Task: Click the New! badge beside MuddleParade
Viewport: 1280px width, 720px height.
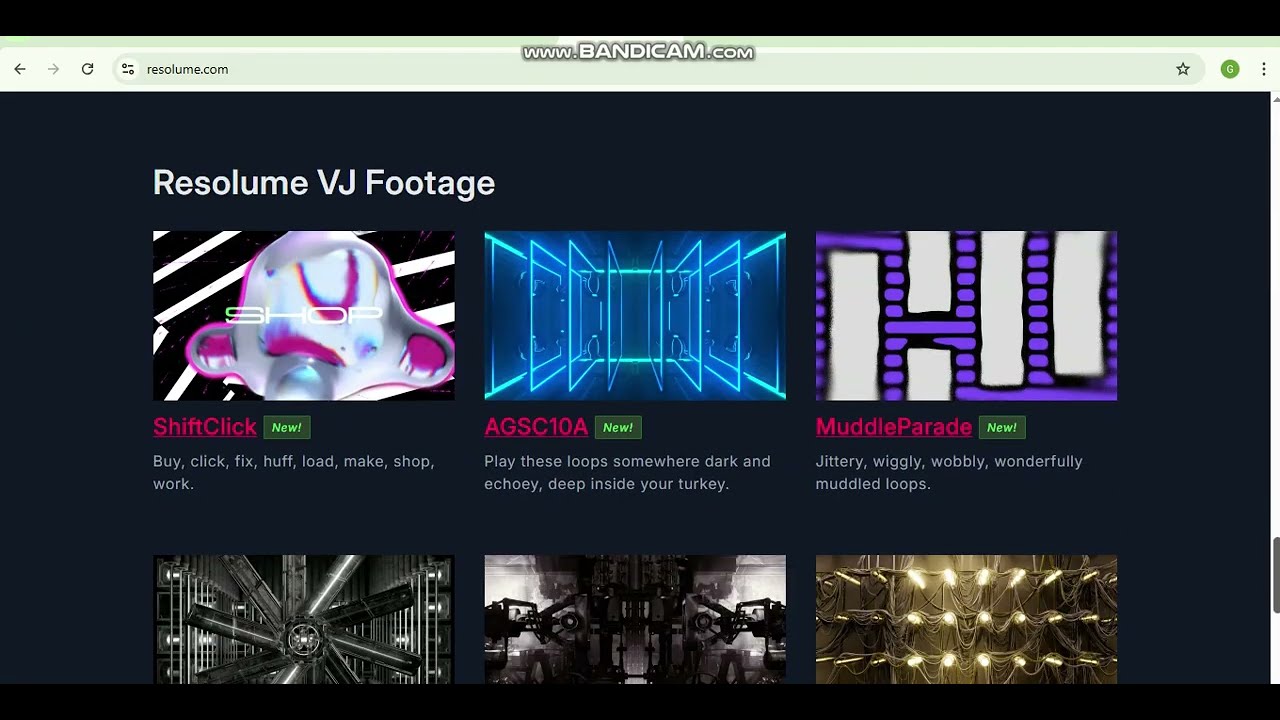Action: click(1002, 428)
